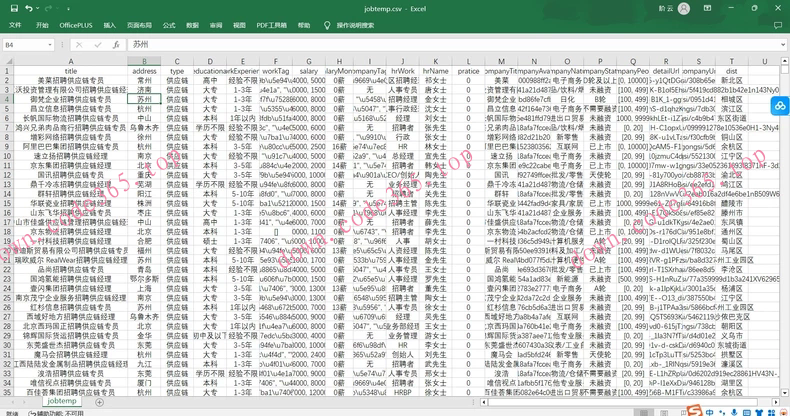Click the Name Box showing B4

[x=25, y=45]
